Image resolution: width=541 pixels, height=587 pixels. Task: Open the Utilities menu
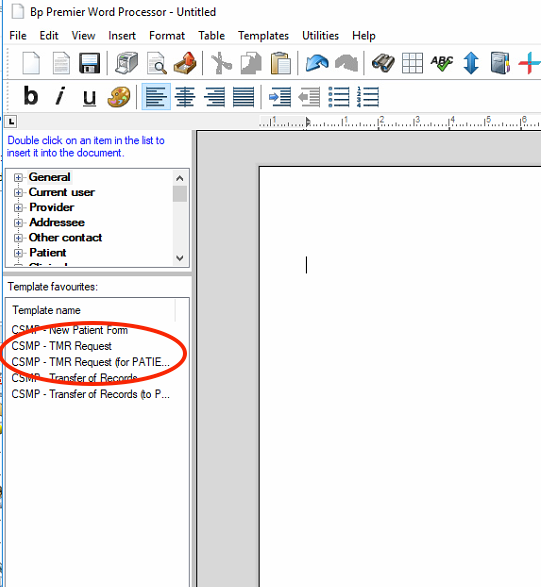pyautogui.click(x=320, y=36)
